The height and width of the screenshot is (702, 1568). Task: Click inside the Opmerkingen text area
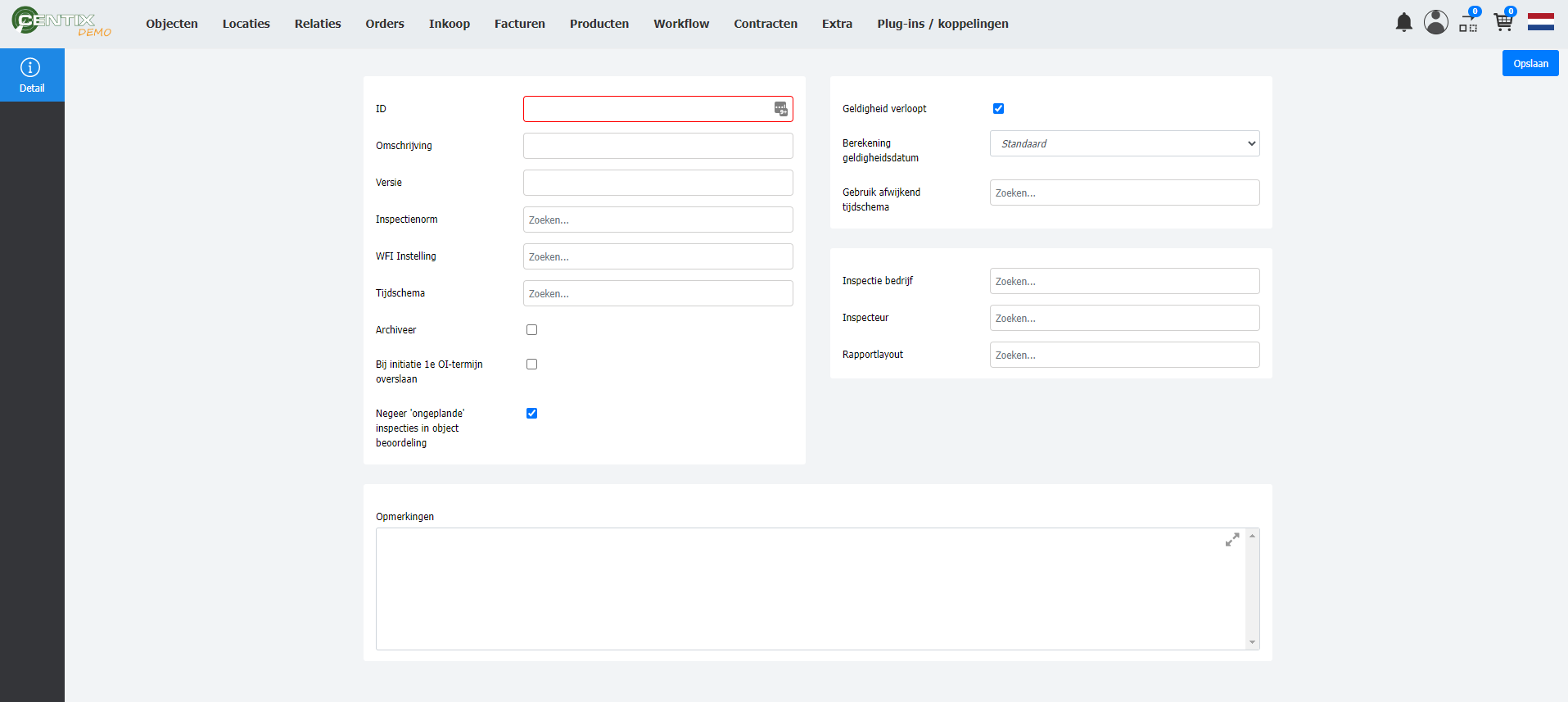point(811,589)
